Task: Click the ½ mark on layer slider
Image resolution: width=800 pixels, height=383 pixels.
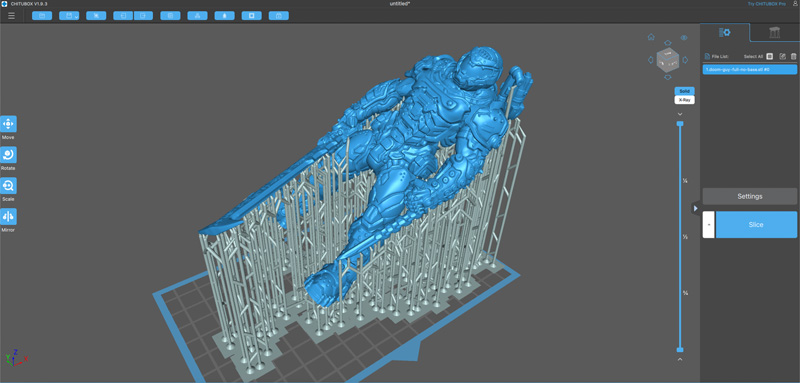Action: (x=685, y=237)
